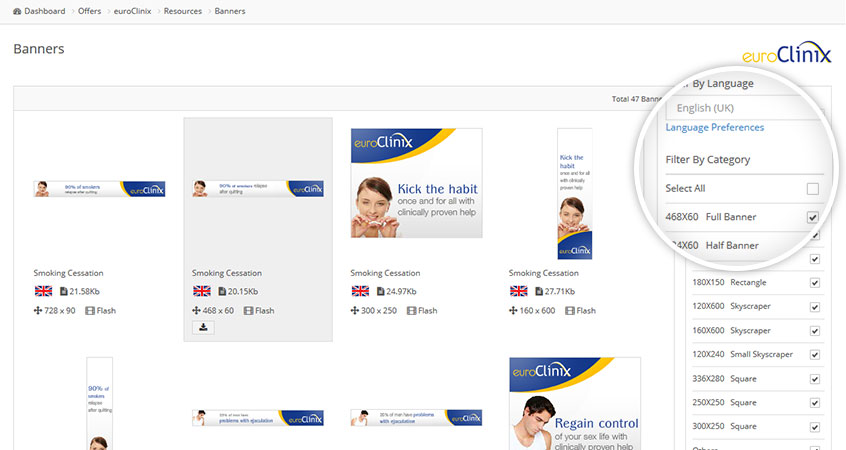Image resolution: width=846 pixels, height=450 pixels.
Task: Click the 336X280 Square label
Action: (x=725, y=379)
